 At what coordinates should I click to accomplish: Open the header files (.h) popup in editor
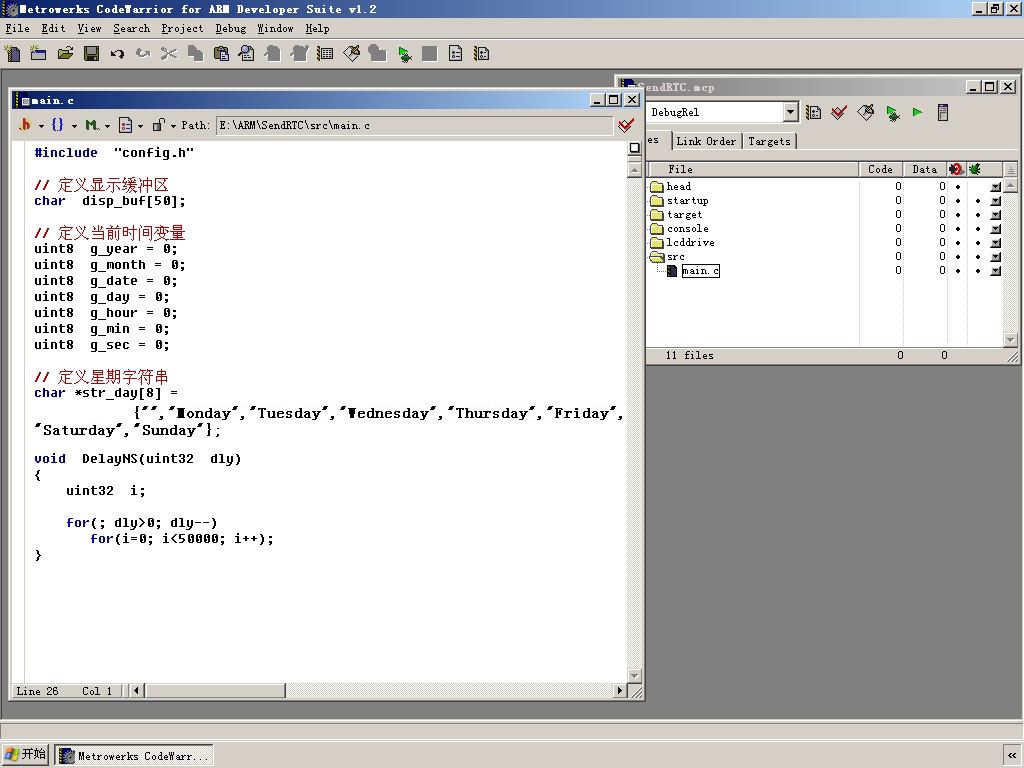tap(29, 125)
